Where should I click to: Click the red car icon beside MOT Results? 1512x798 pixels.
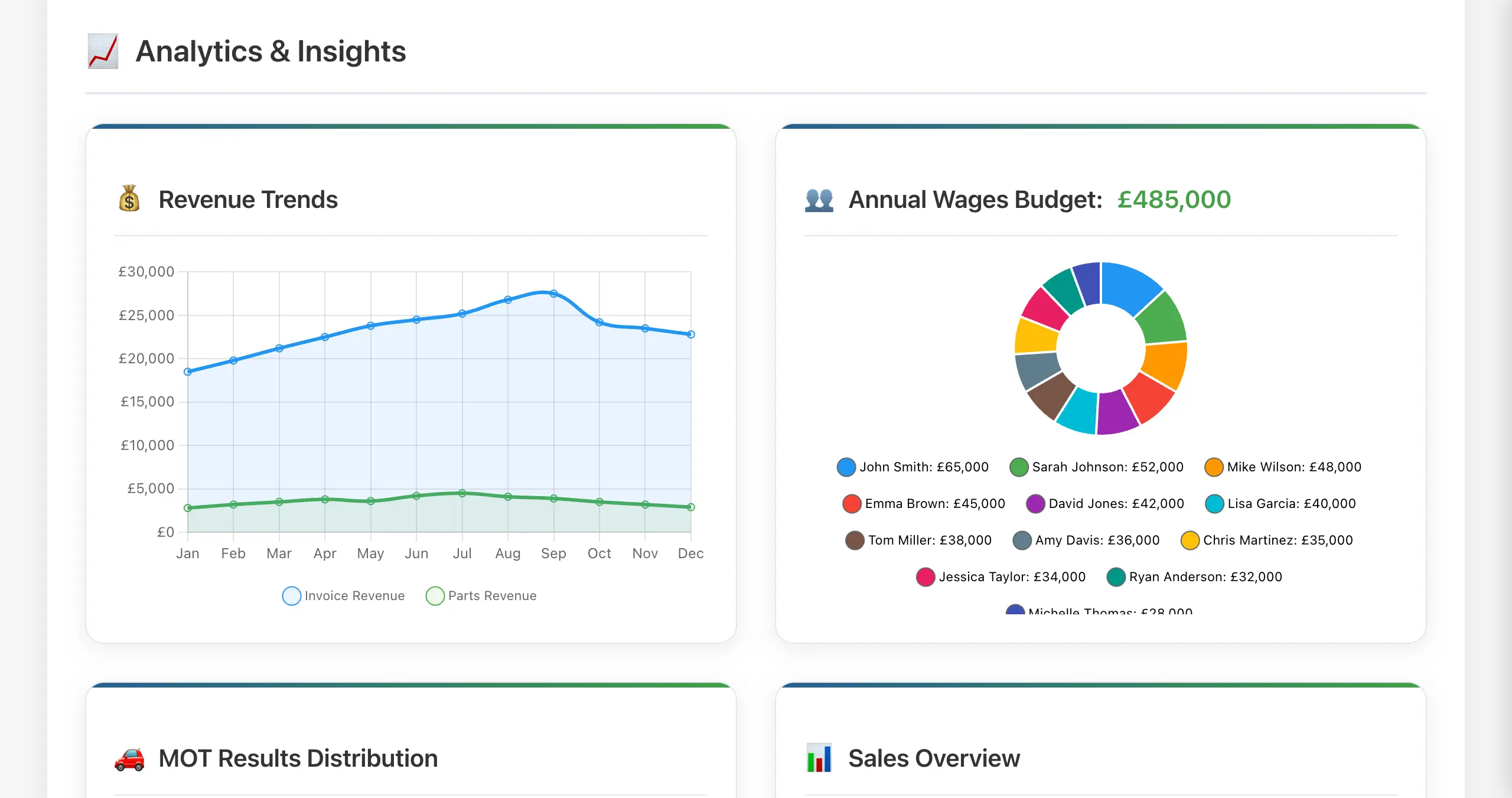coord(129,758)
